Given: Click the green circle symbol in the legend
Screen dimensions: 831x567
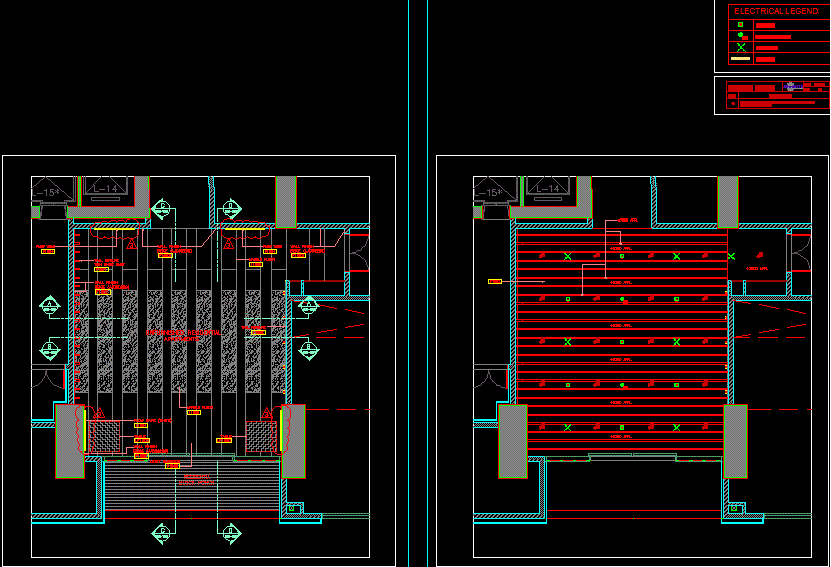Looking at the screenshot, I should [x=740, y=36].
